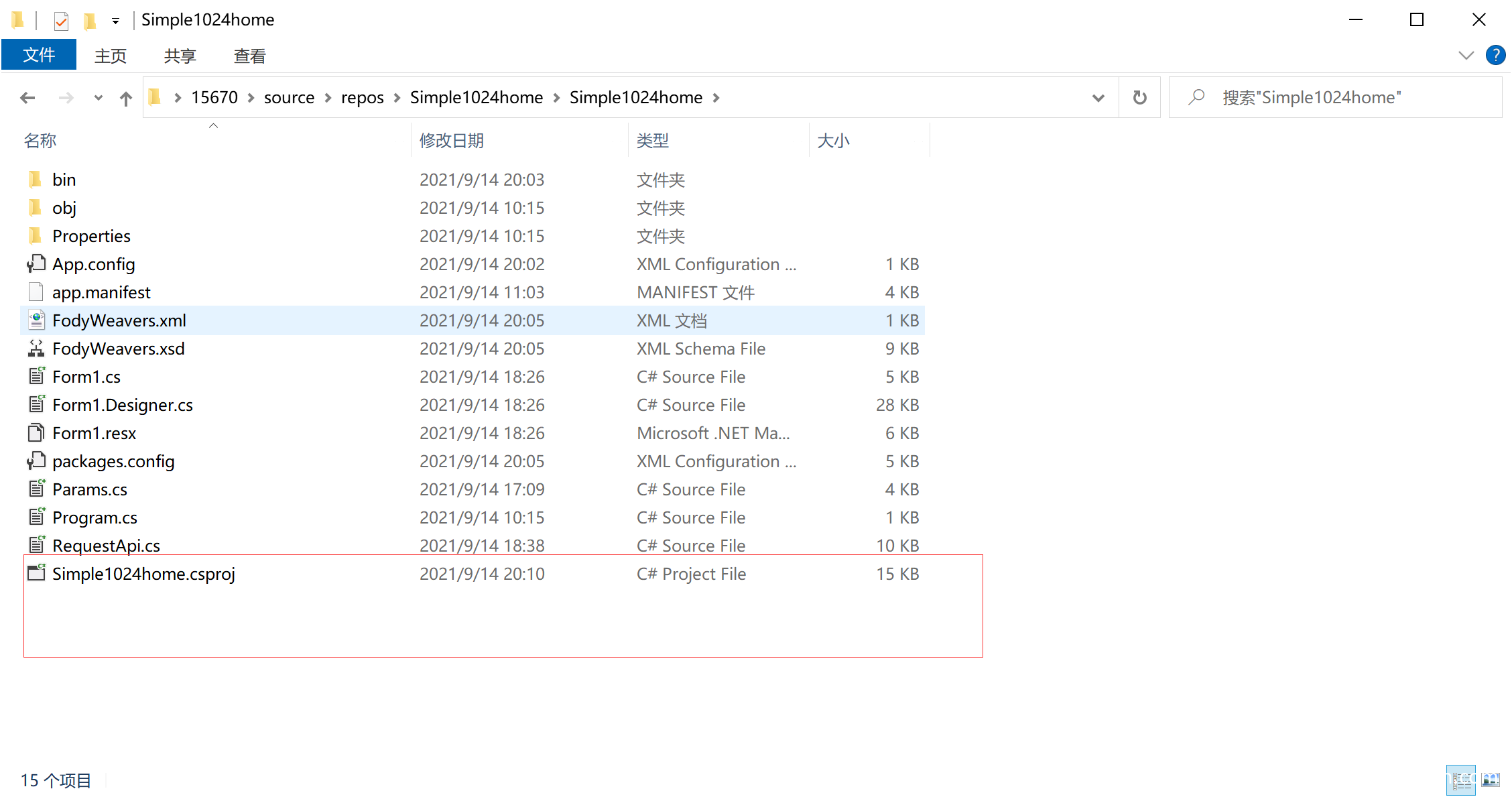
Task: Click the back navigation arrow
Action: click(x=27, y=97)
